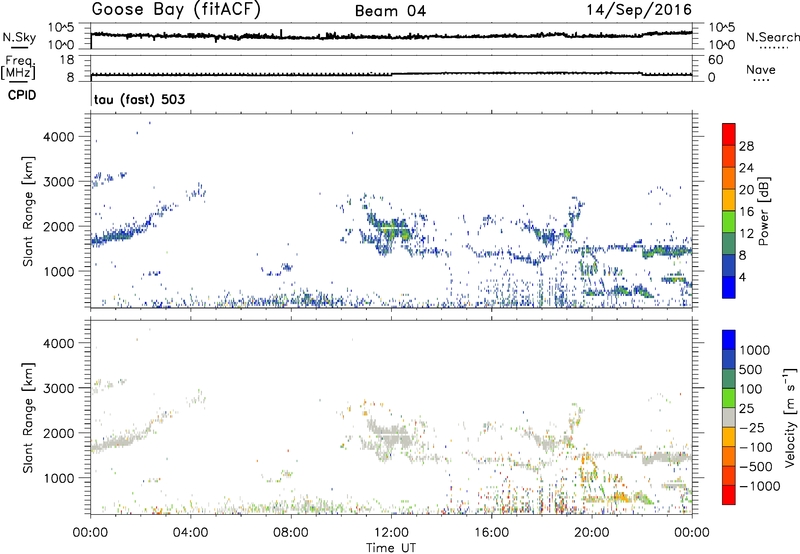Screen dimensions: 800x554
Task: Click the "2000" tick in the velocity panel
Action: coord(59,433)
